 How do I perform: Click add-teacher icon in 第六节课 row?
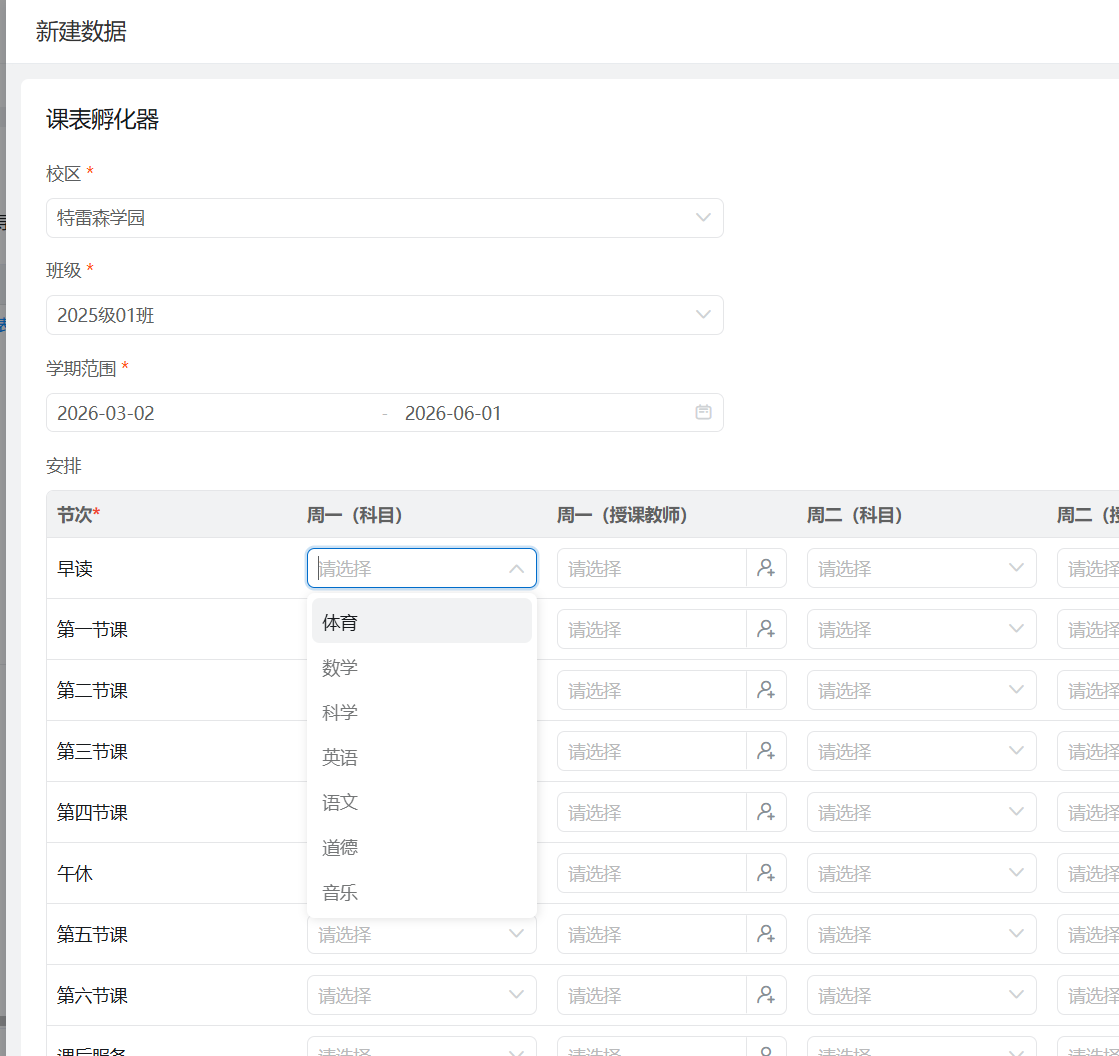coord(766,995)
